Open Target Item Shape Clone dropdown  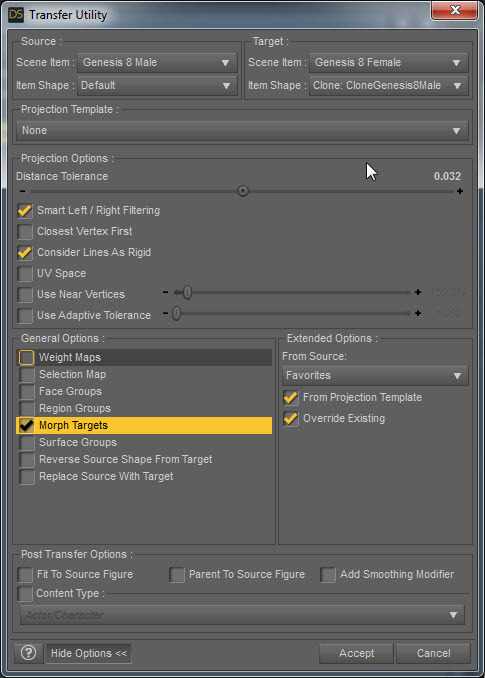tap(389, 86)
